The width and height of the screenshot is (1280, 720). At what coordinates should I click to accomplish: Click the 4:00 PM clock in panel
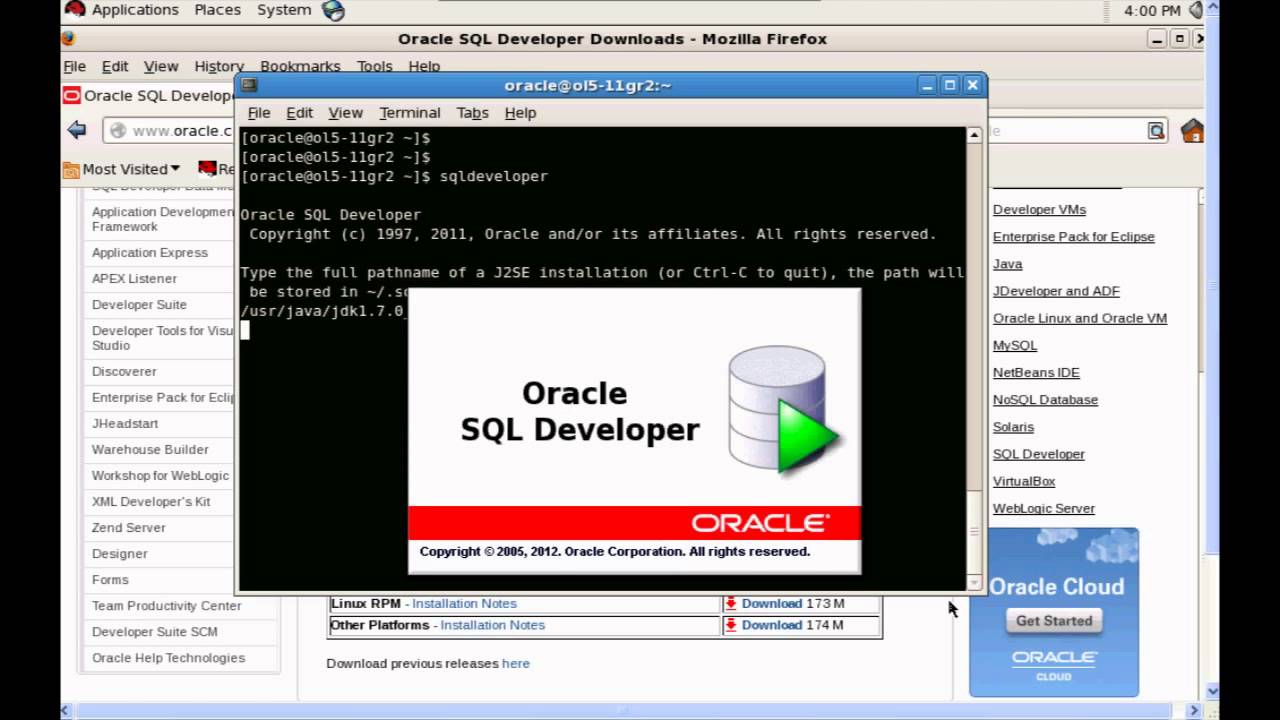(x=1152, y=10)
